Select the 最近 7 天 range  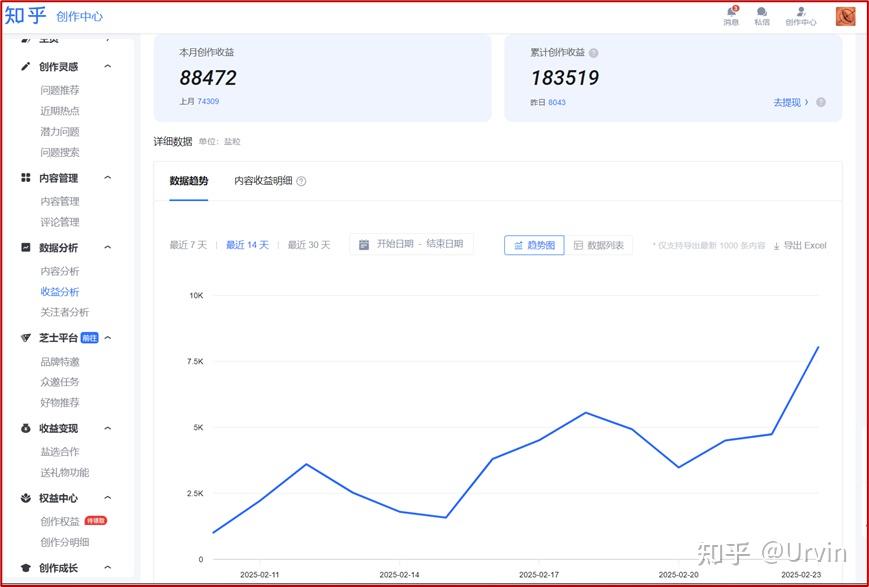click(x=188, y=245)
